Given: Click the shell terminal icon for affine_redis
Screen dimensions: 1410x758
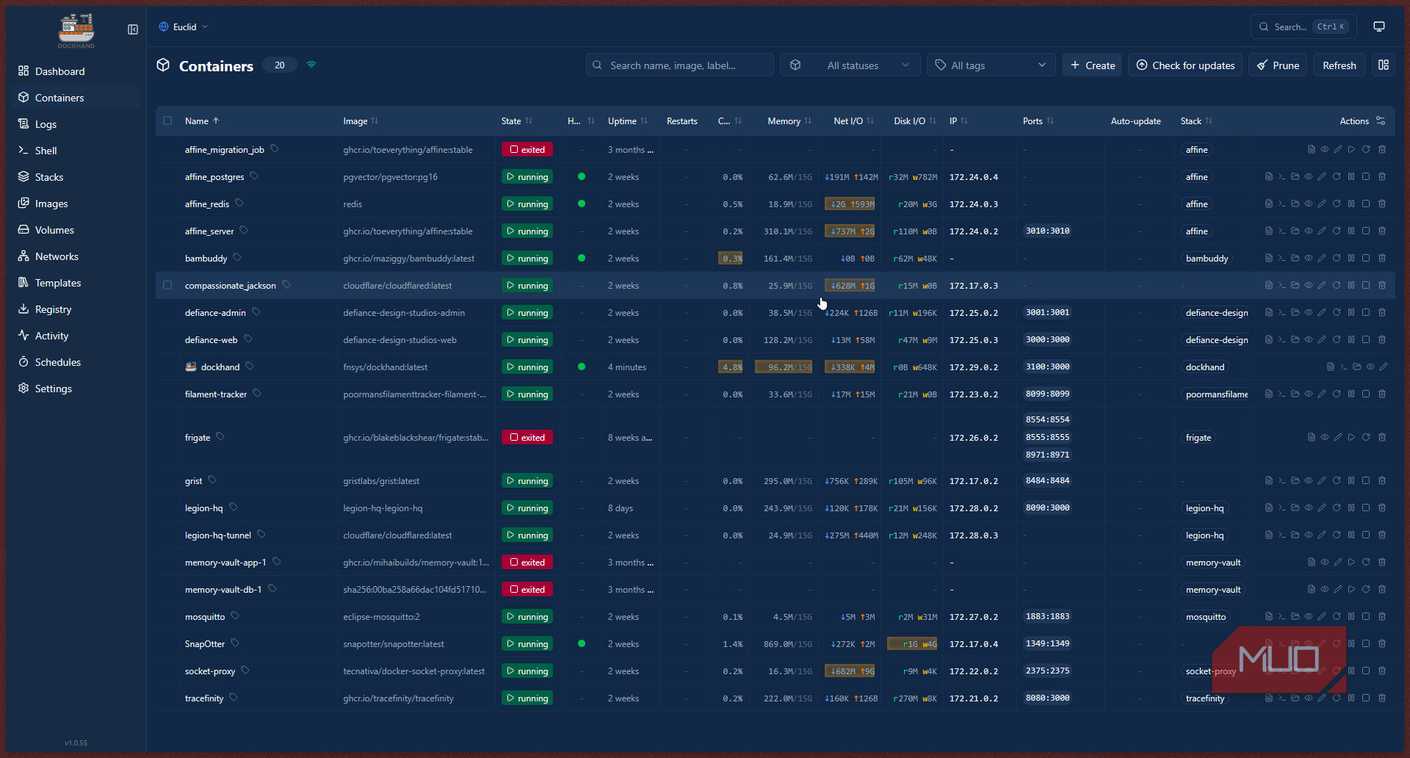Looking at the screenshot, I should 1282,204.
